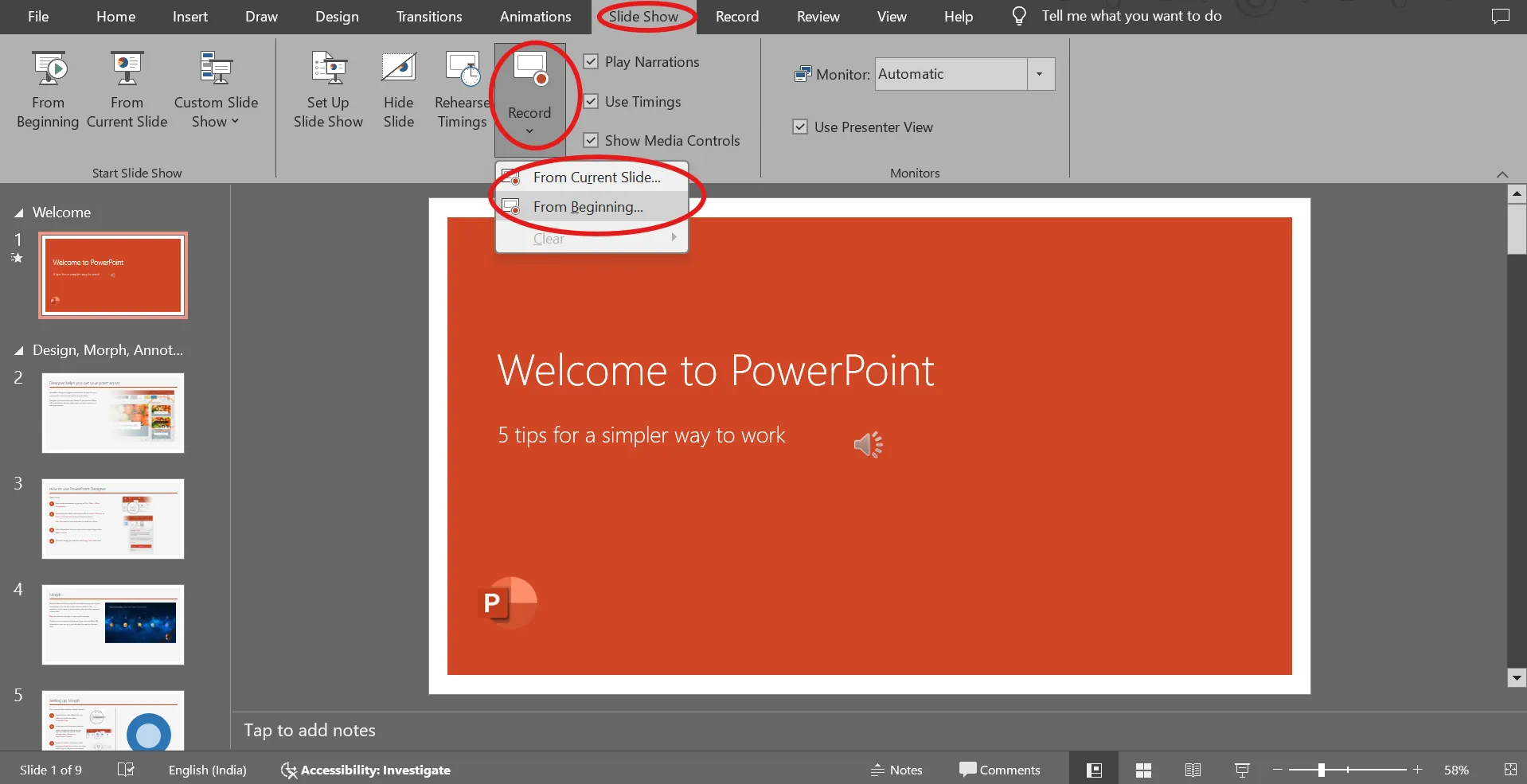The height and width of the screenshot is (784, 1527).
Task: Click the audio speaker icon on slide
Action: pyautogui.click(x=869, y=444)
